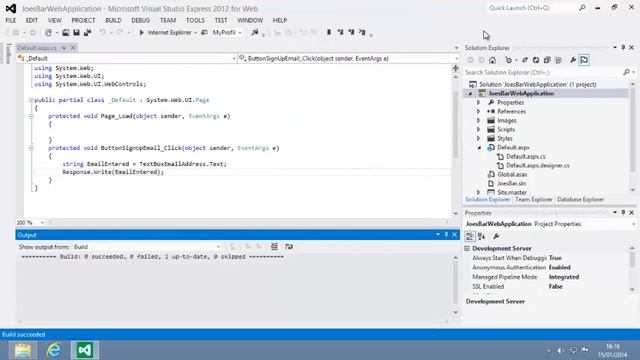
Task: Open the DEBUG menu
Action: [140, 20]
